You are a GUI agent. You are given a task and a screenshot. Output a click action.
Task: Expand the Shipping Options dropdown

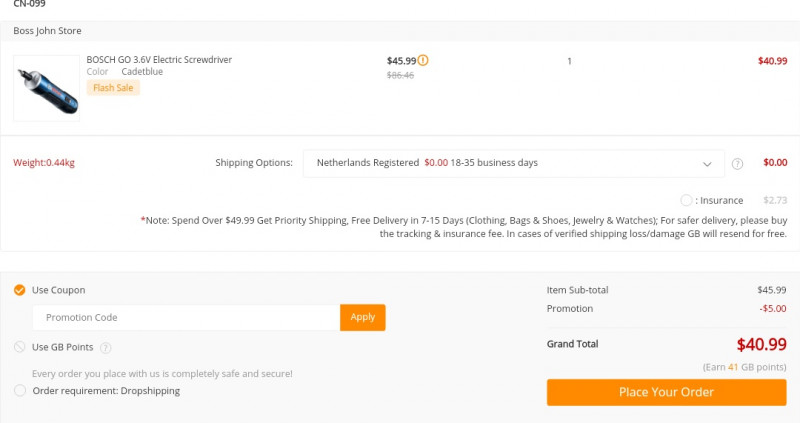[x=513, y=163]
